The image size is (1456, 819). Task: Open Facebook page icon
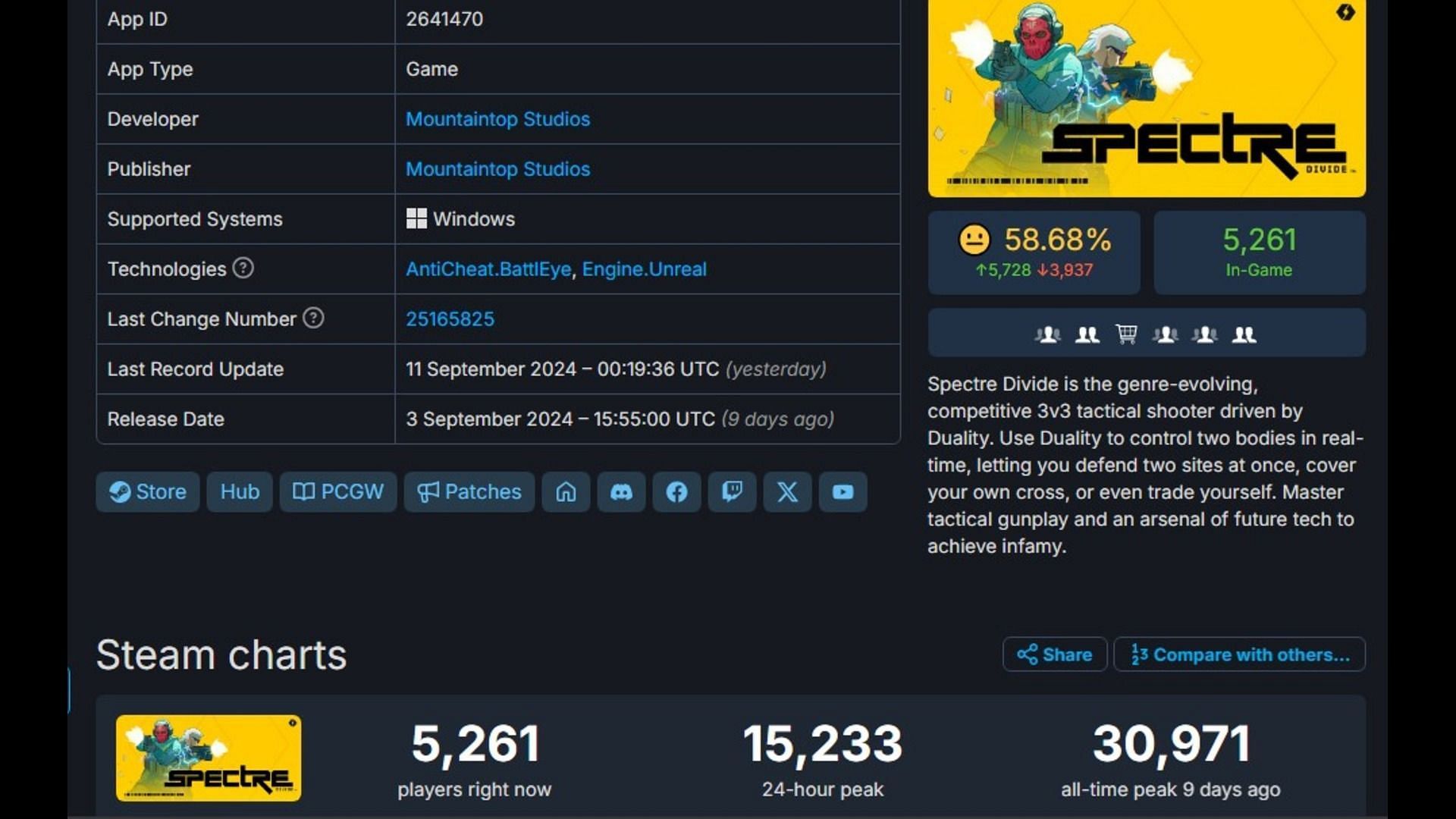click(677, 492)
